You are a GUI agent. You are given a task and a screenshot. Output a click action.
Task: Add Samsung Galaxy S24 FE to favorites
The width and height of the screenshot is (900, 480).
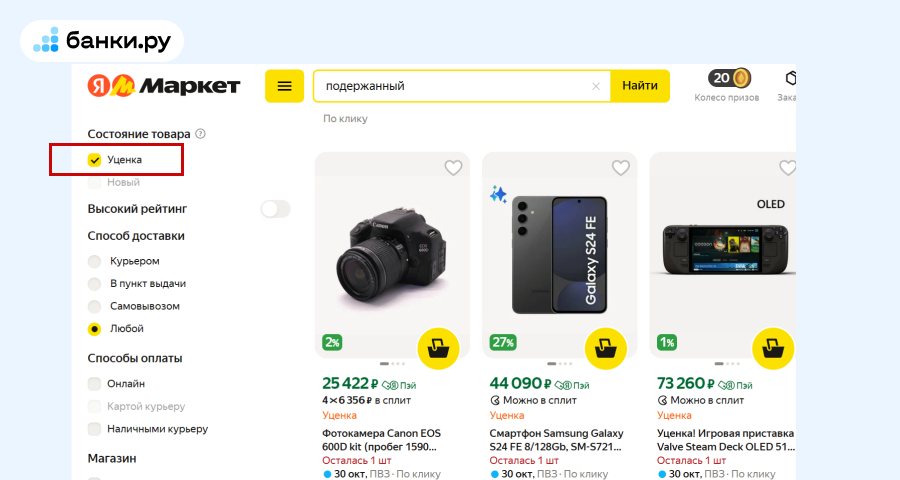click(620, 168)
